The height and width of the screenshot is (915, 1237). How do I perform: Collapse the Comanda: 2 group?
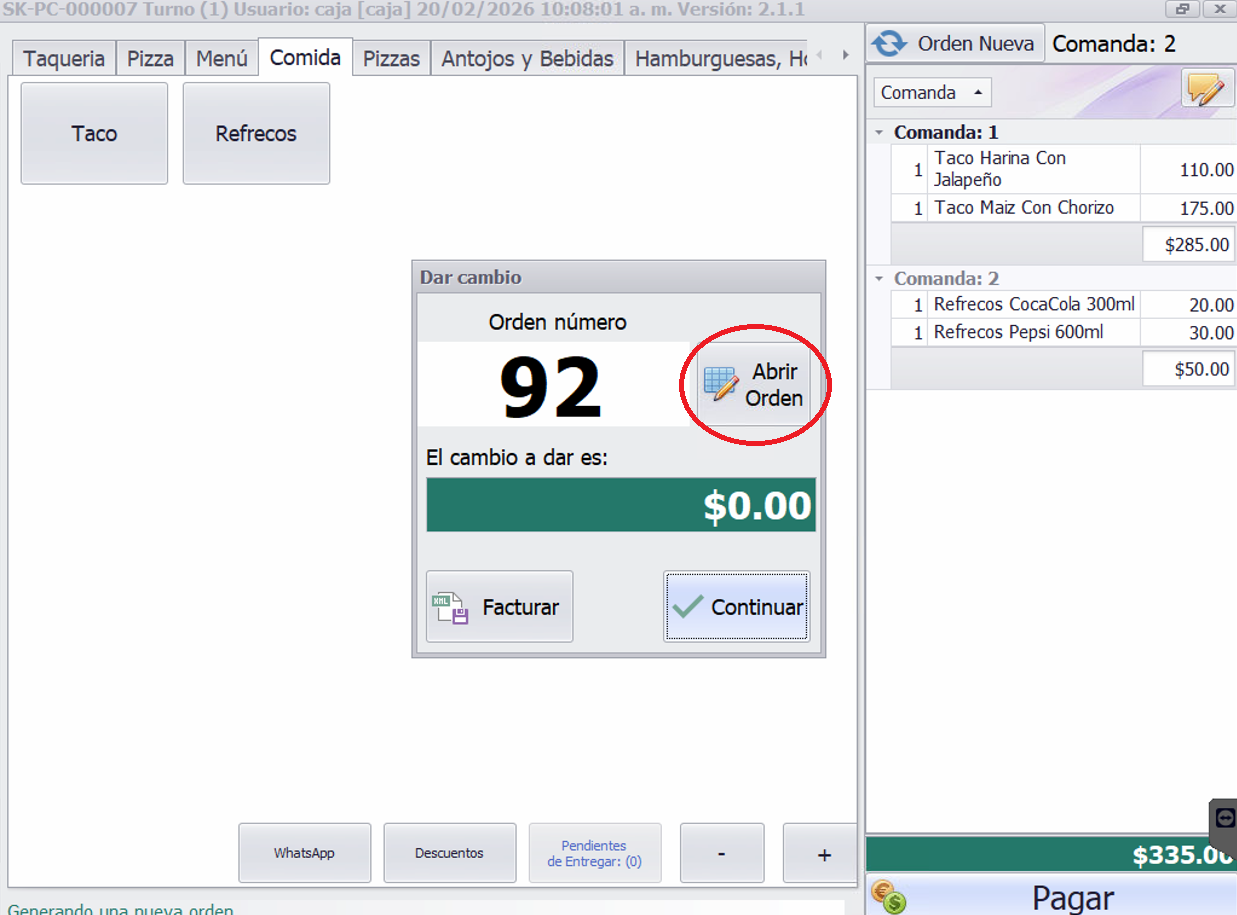click(879, 279)
